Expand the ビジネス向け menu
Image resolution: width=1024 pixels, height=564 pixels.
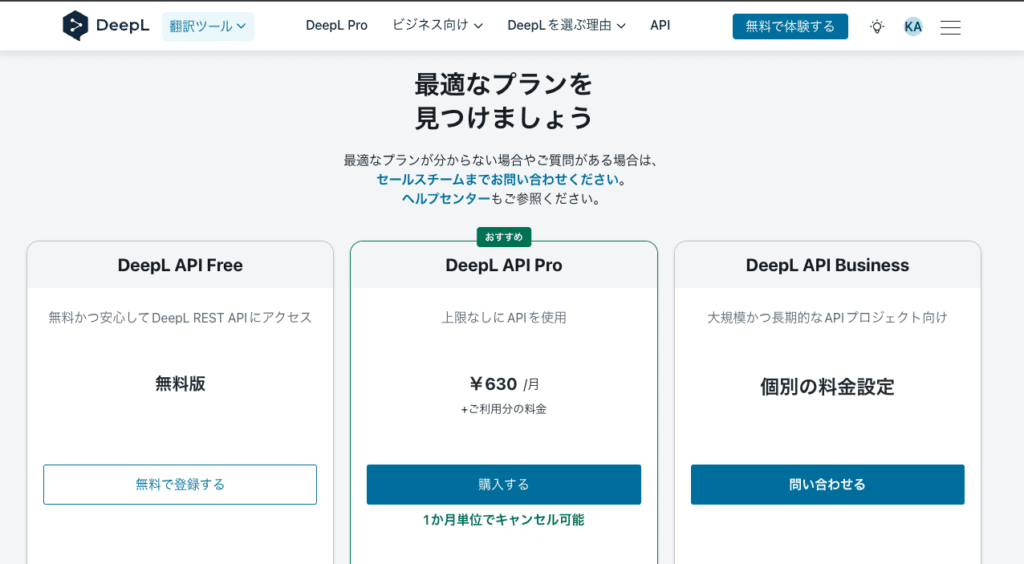[437, 25]
